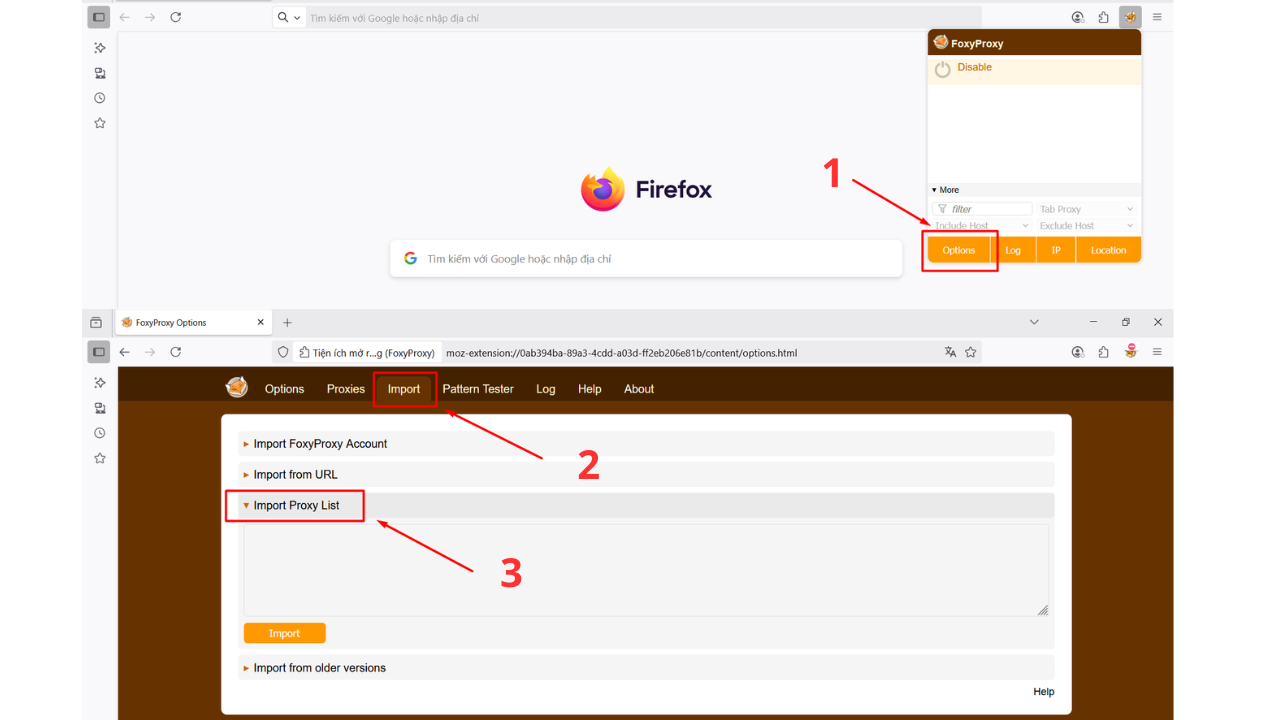Image resolution: width=1280 pixels, height=720 pixels.
Task: Open Help tab in options header
Action: point(590,389)
